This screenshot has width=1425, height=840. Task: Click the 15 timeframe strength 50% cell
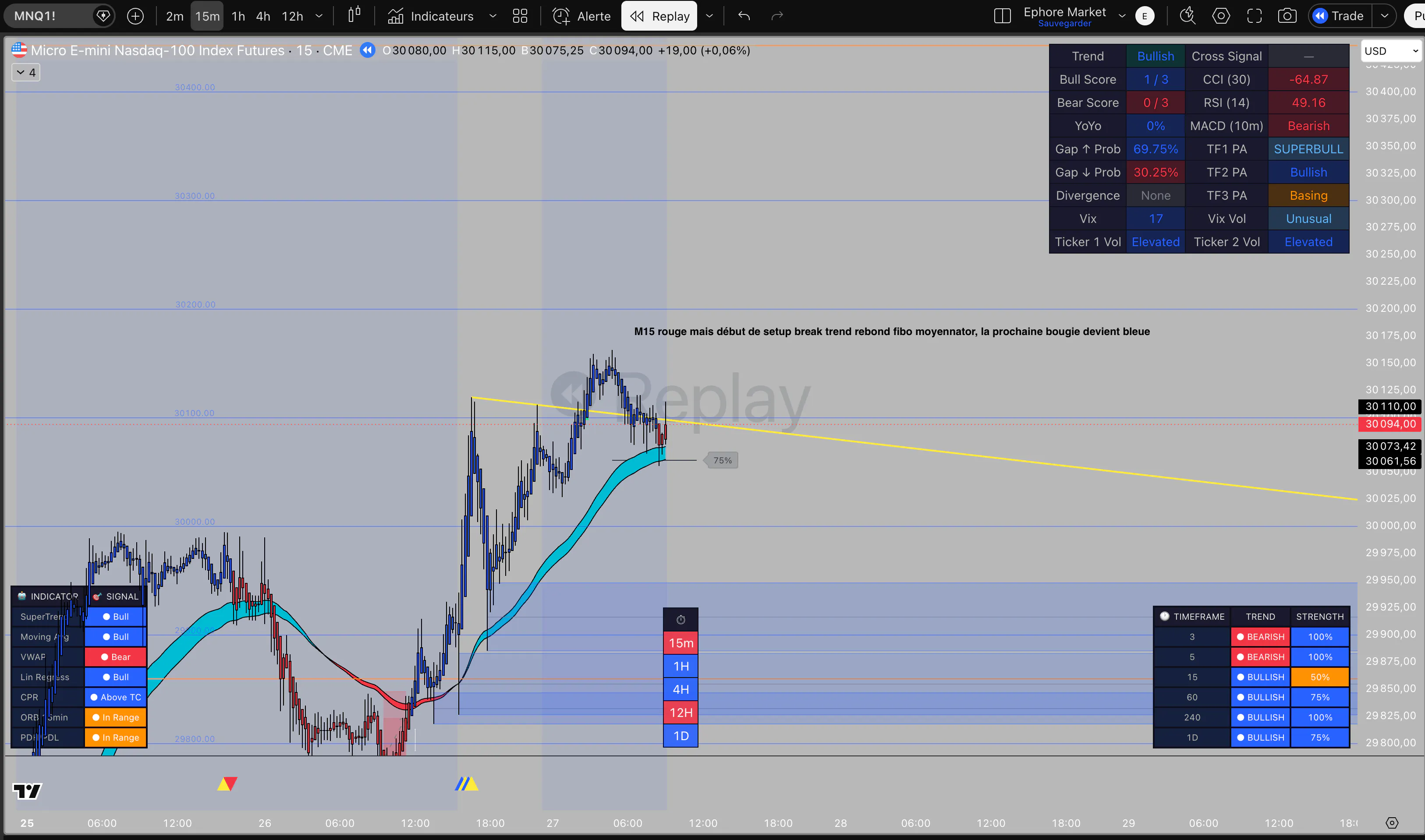tap(1320, 678)
